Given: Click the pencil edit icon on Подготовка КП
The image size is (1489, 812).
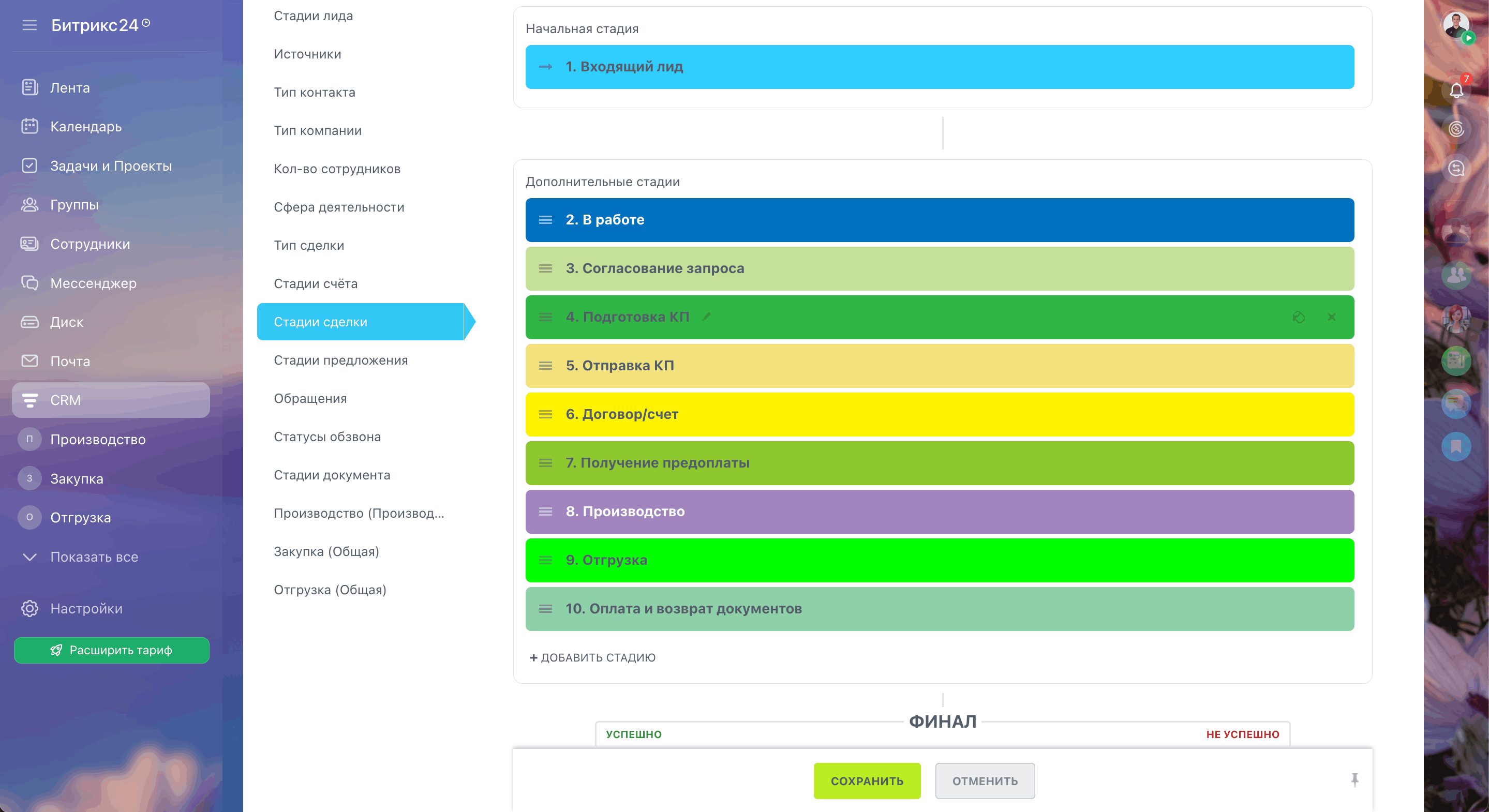Looking at the screenshot, I should point(706,317).
